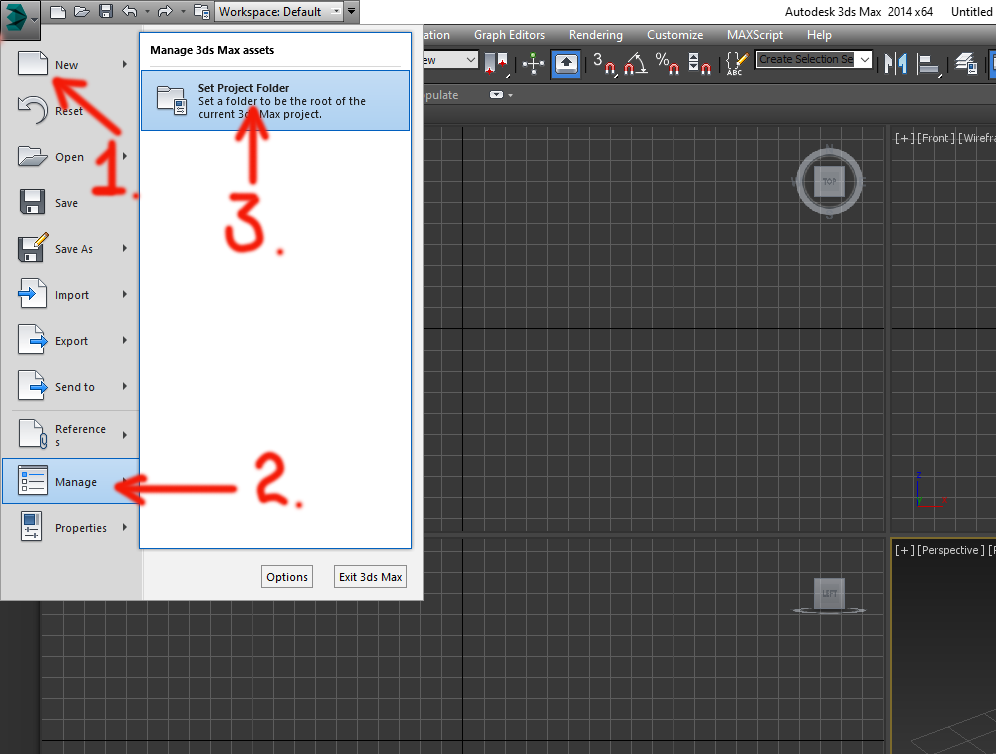The height and width of the screenshot is (754, 996).
Task: Select New in the application menu
Action: [x=71, y=64]
